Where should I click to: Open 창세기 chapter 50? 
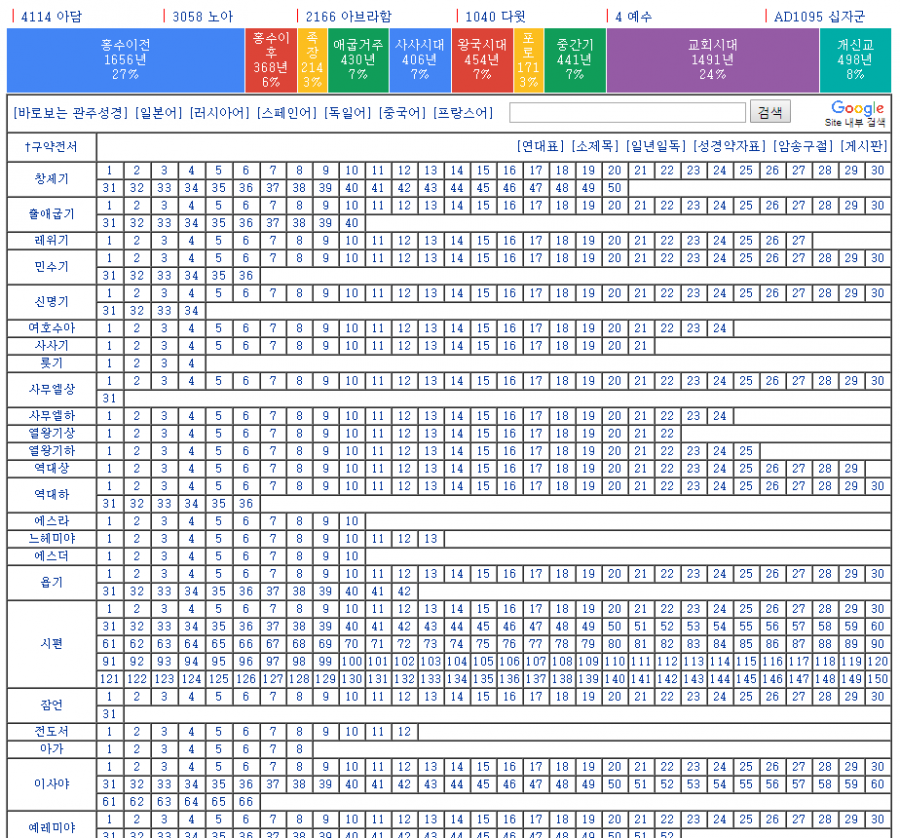point(615,188)
